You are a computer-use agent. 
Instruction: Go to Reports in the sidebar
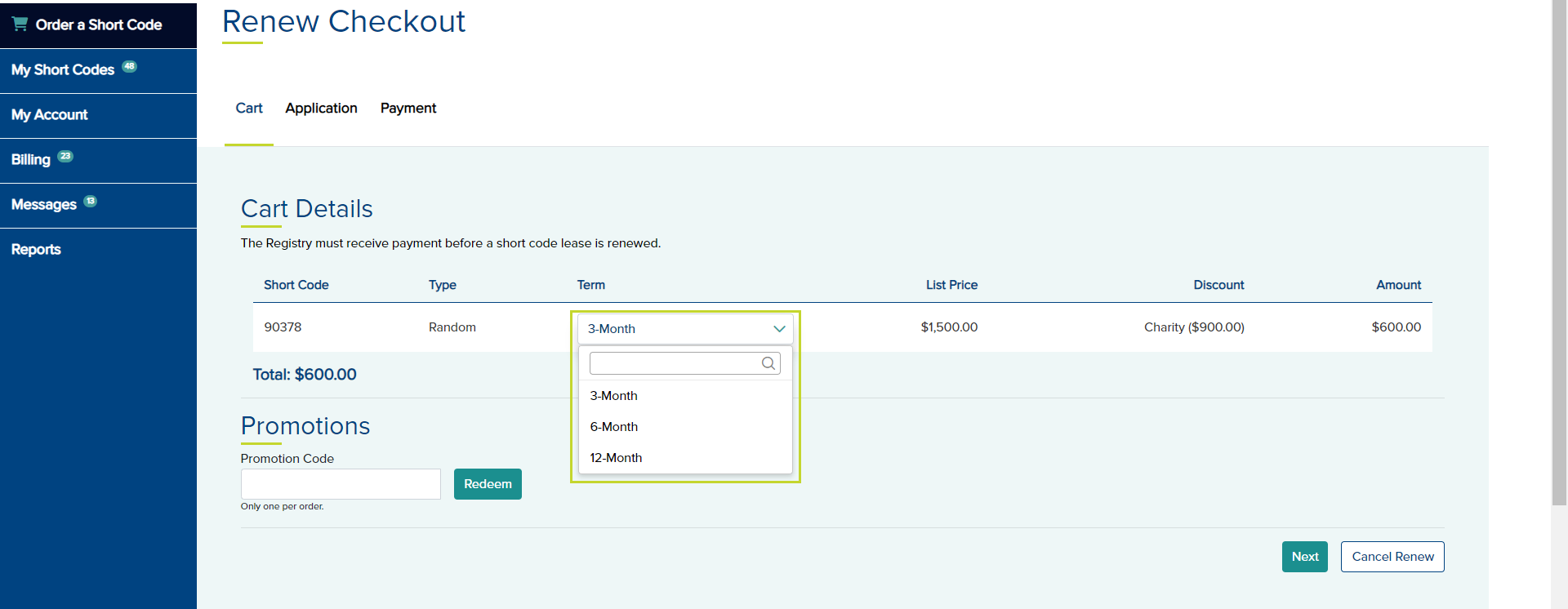coord(36,250)
